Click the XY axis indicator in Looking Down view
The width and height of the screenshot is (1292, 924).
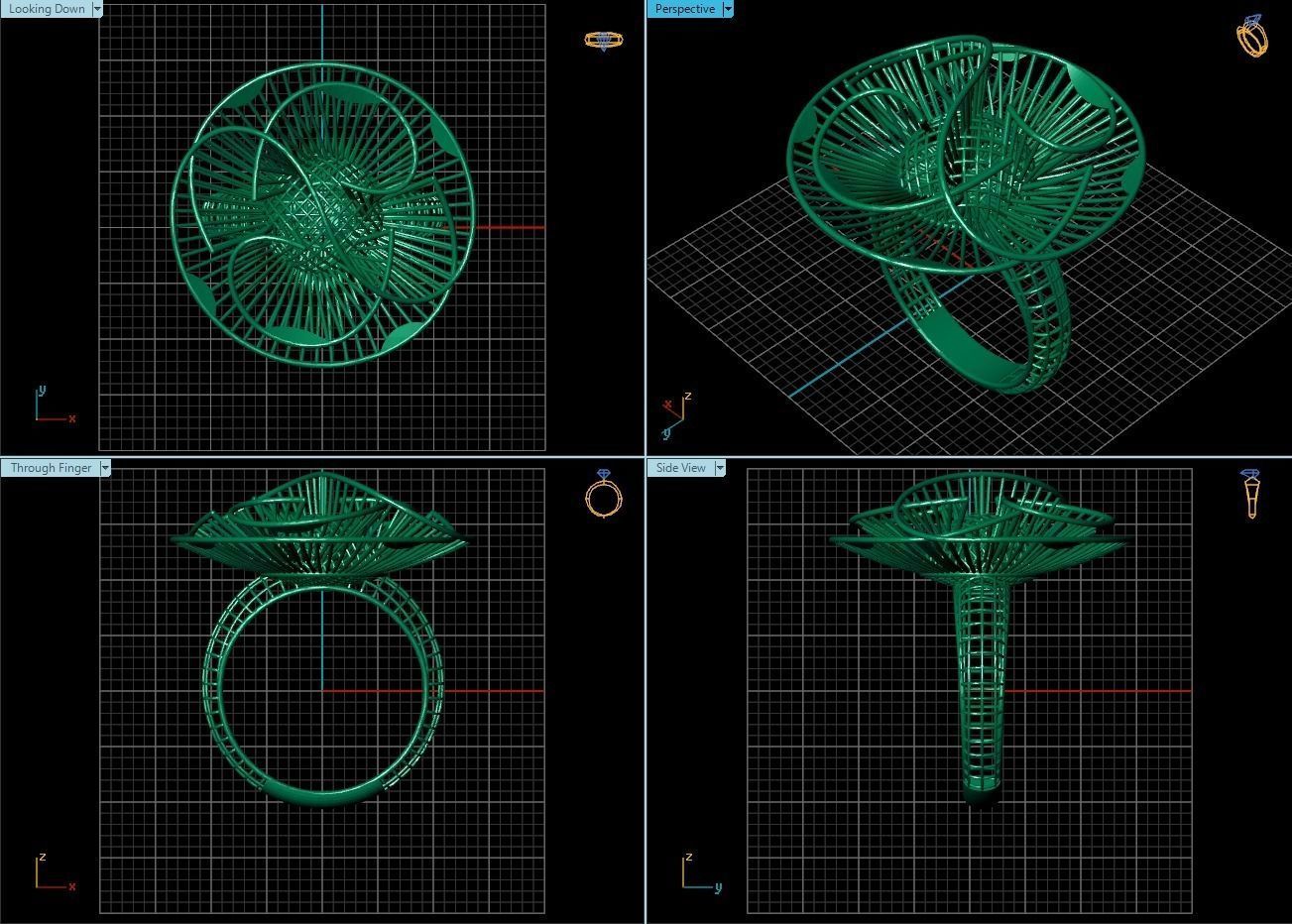coord(55,404)
